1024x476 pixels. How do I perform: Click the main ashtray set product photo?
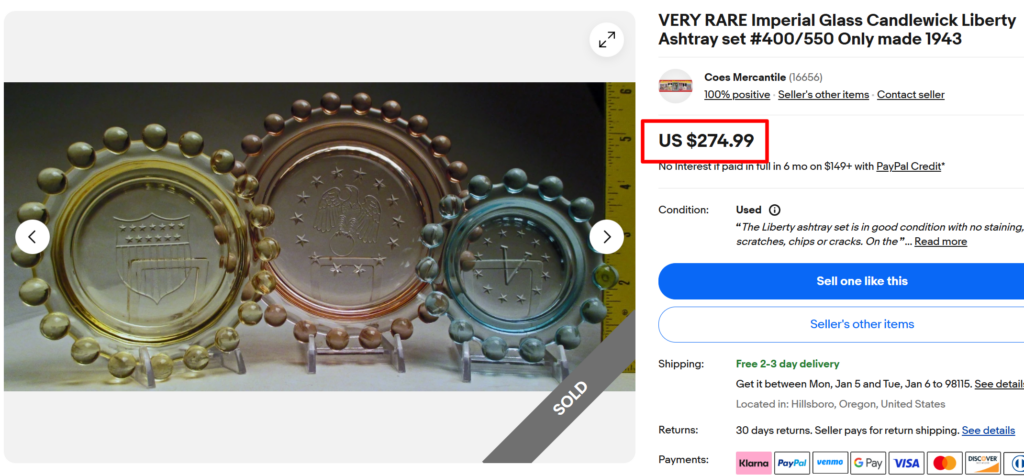[320, 237]
